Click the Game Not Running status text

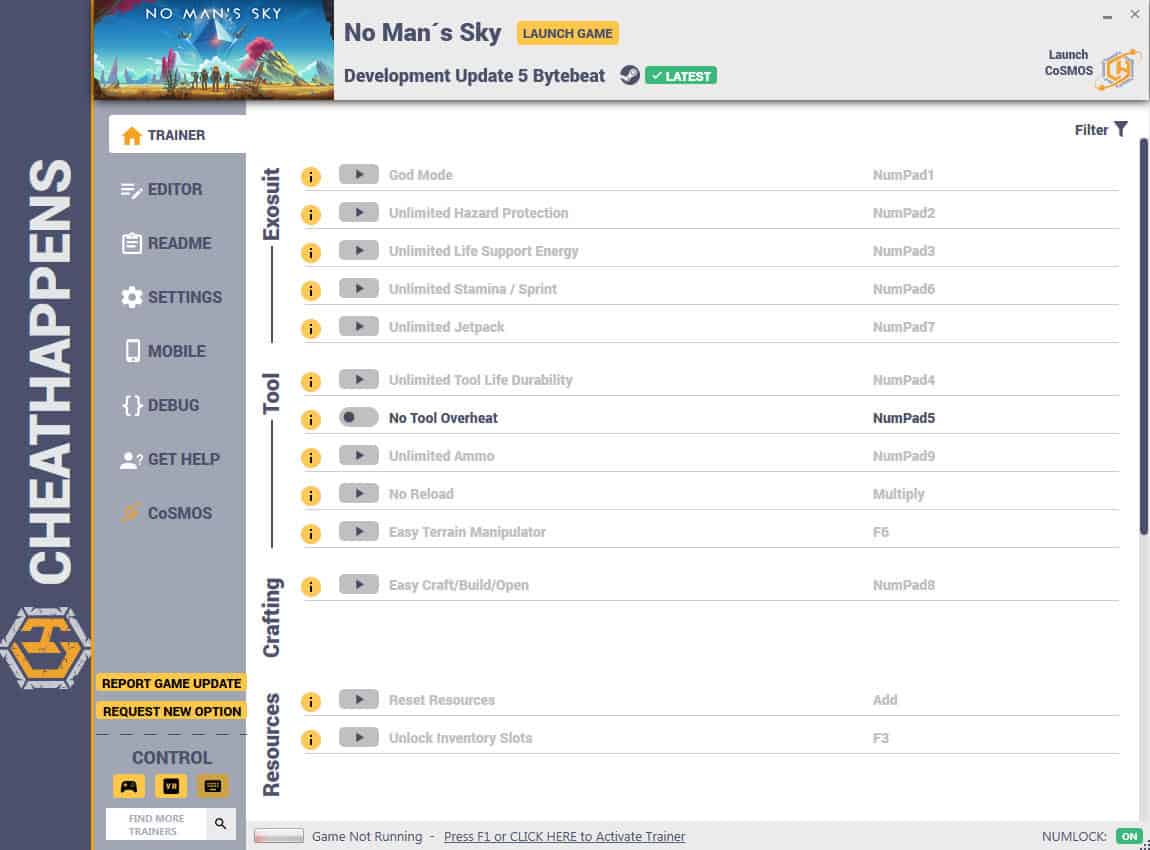(x=367, y=836)
